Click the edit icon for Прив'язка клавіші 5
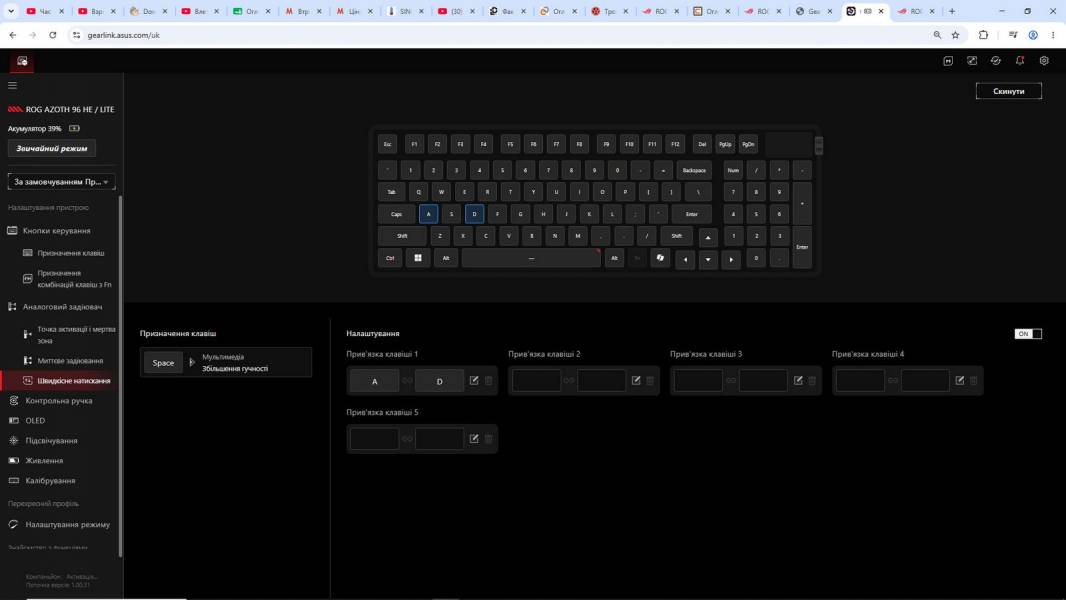This screenshot has width=1066, height=600. tap(474, 439)
